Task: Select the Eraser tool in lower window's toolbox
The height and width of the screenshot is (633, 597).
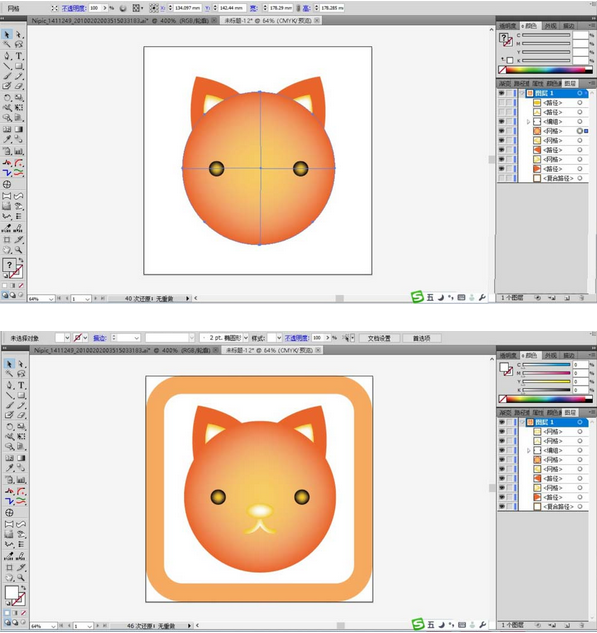Action: (21, 415)
